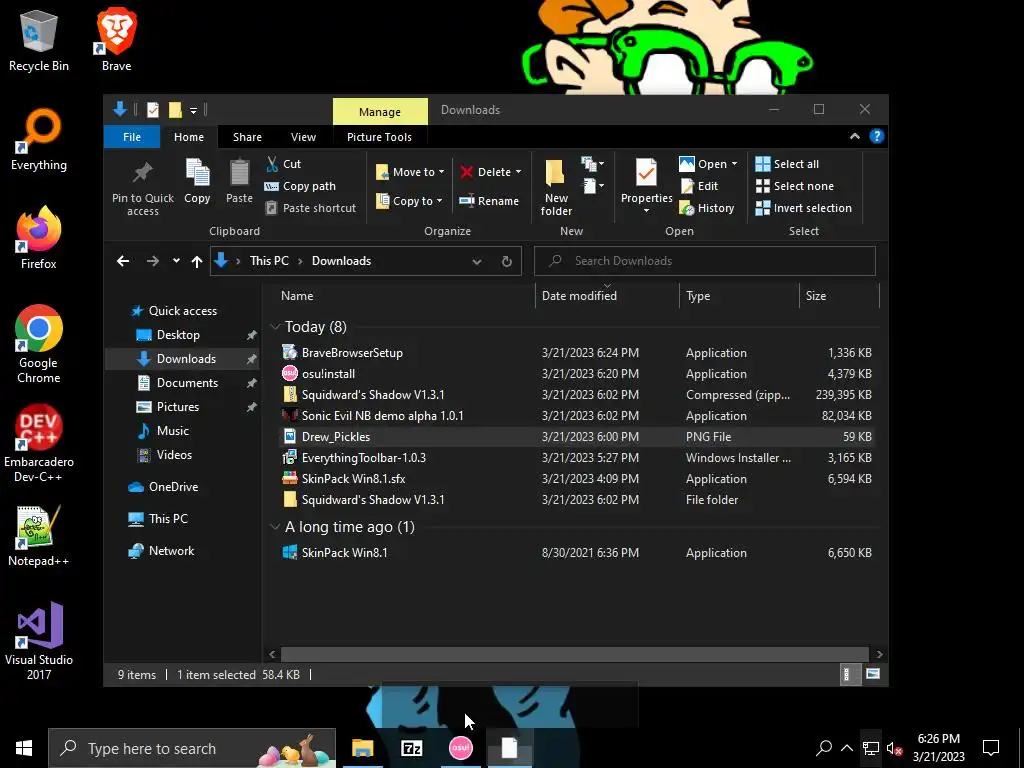The width and height of the screenshot is (1024, 768).
Task: Collapse the ribbon with the chevron
Action: click(x=854, y=136)
